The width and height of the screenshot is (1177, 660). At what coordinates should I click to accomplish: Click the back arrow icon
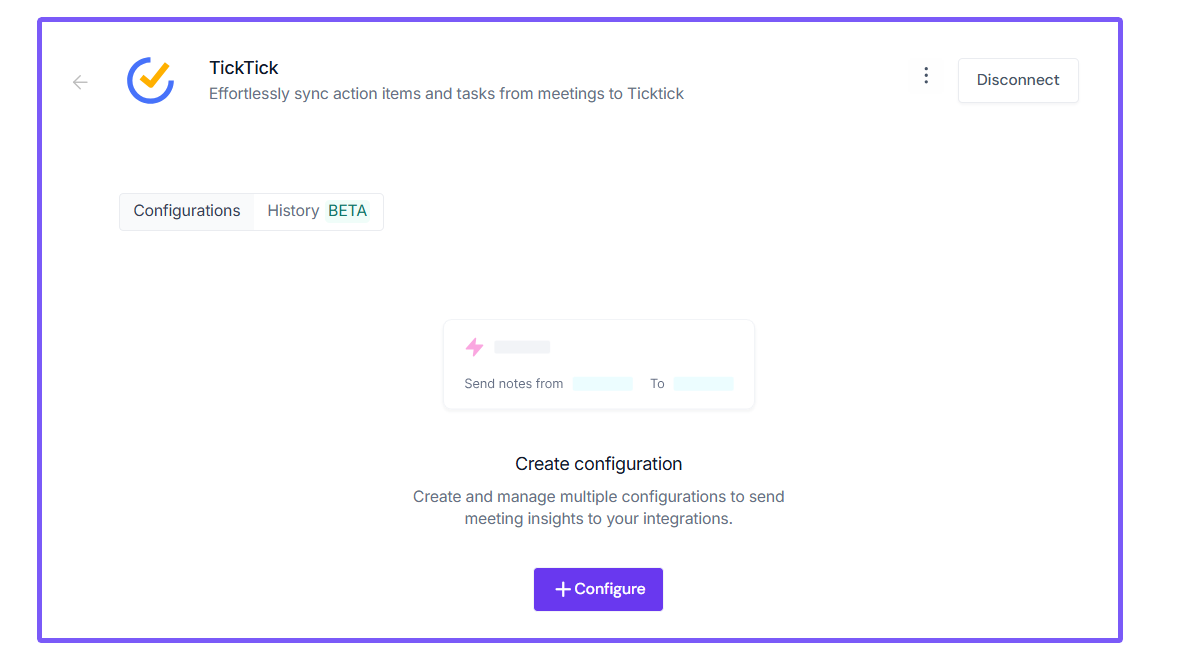(80, 82)
